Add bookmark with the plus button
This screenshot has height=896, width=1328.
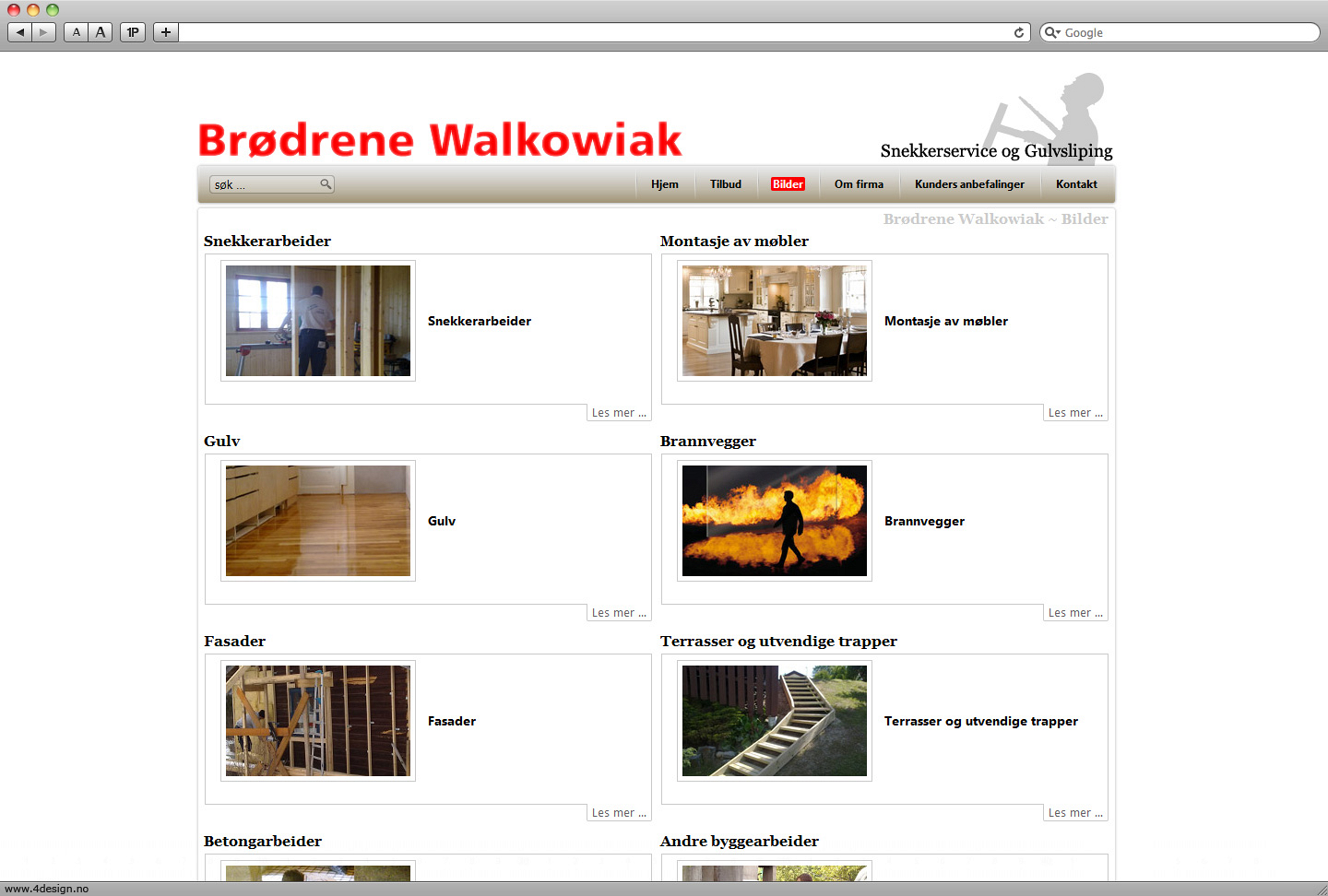tap(166, 32)
